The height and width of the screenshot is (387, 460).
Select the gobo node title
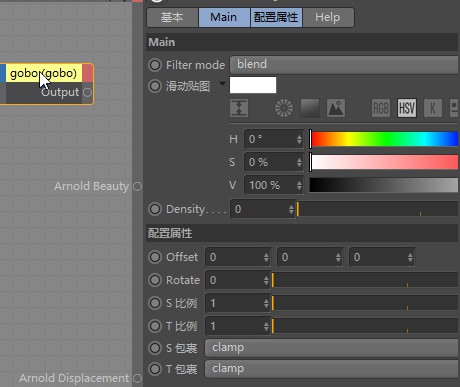tap(44, 73)
